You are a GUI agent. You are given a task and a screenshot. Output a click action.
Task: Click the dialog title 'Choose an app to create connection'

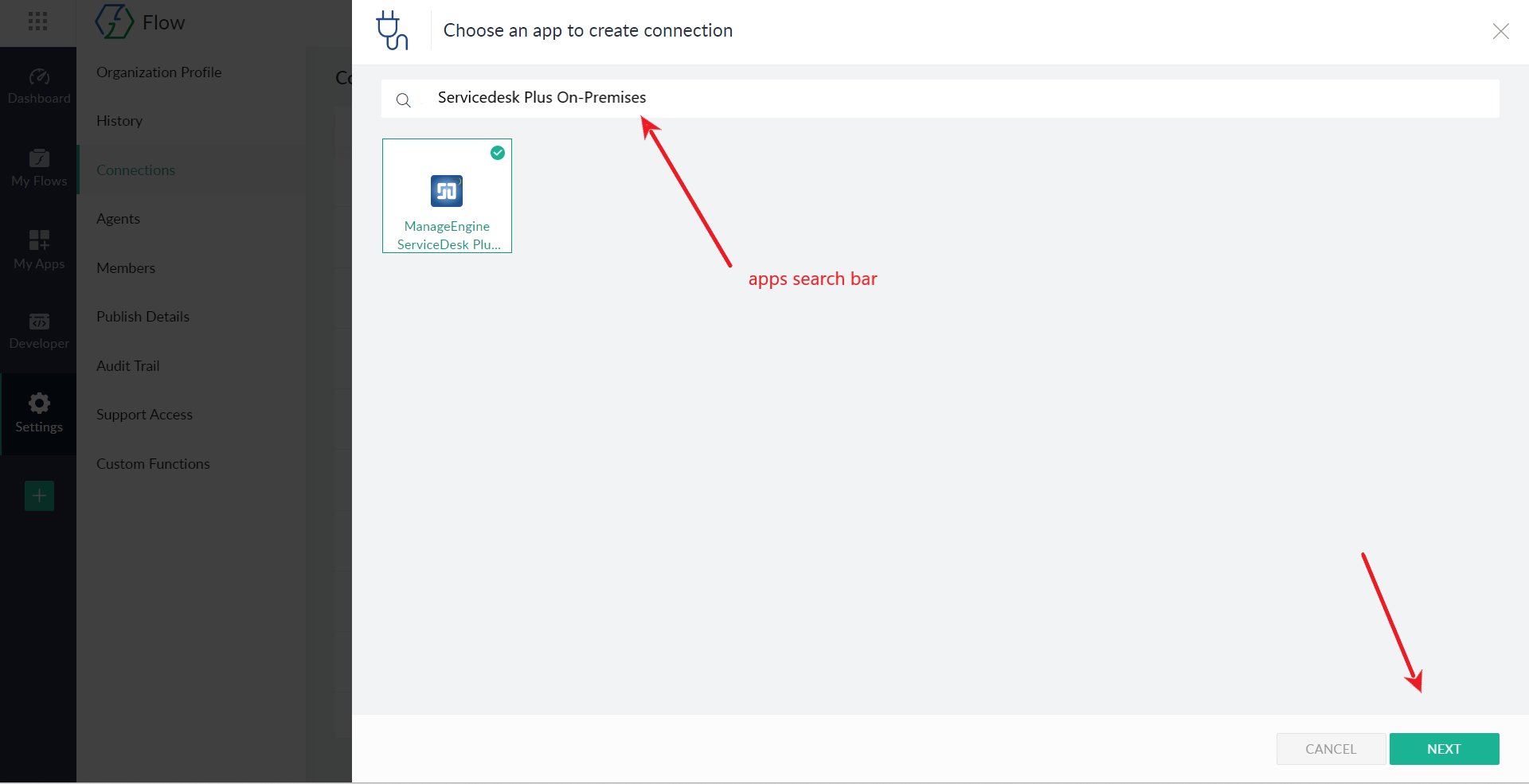click(588, 30)
